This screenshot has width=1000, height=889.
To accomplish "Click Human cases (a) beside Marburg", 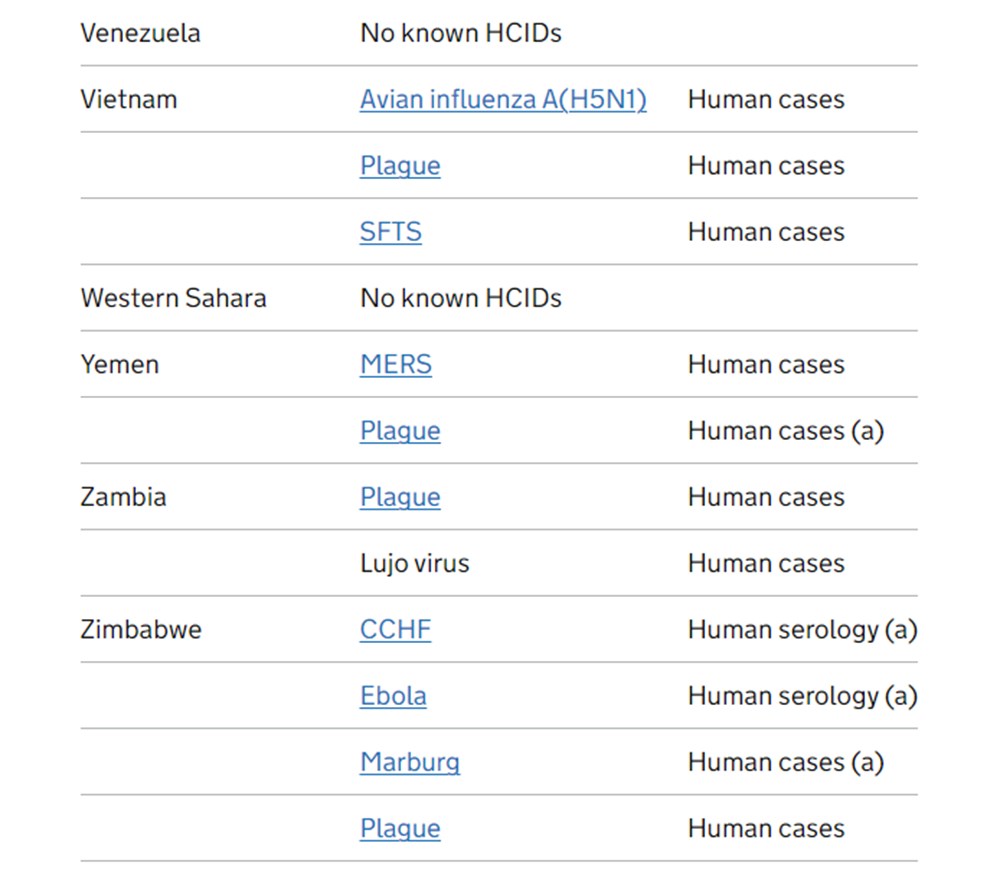I will (x=785, y=762).
